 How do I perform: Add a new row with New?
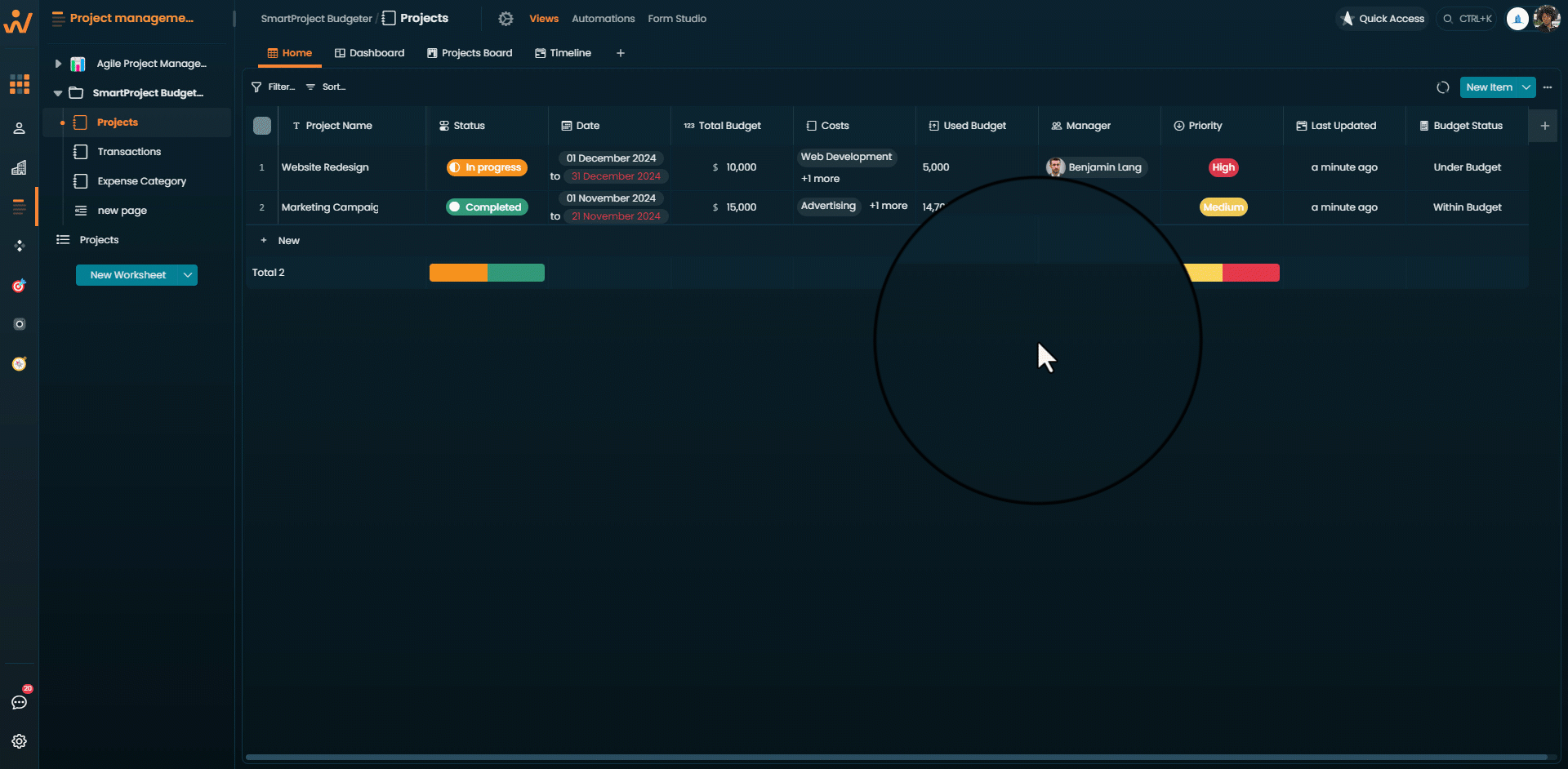tap(280, 241)
